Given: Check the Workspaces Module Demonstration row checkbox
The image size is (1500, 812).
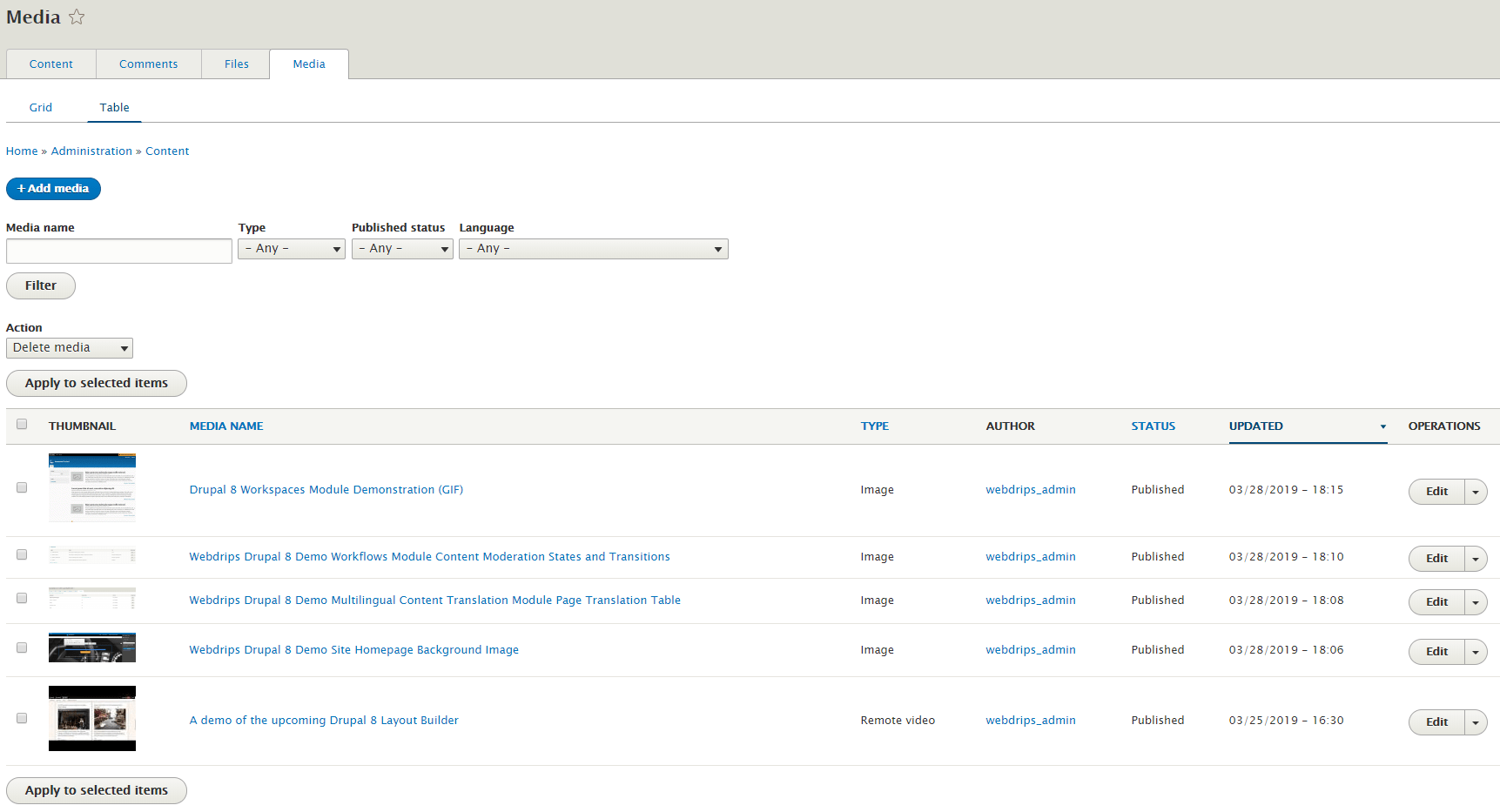Looking at the screenshot, I should 22,487.
